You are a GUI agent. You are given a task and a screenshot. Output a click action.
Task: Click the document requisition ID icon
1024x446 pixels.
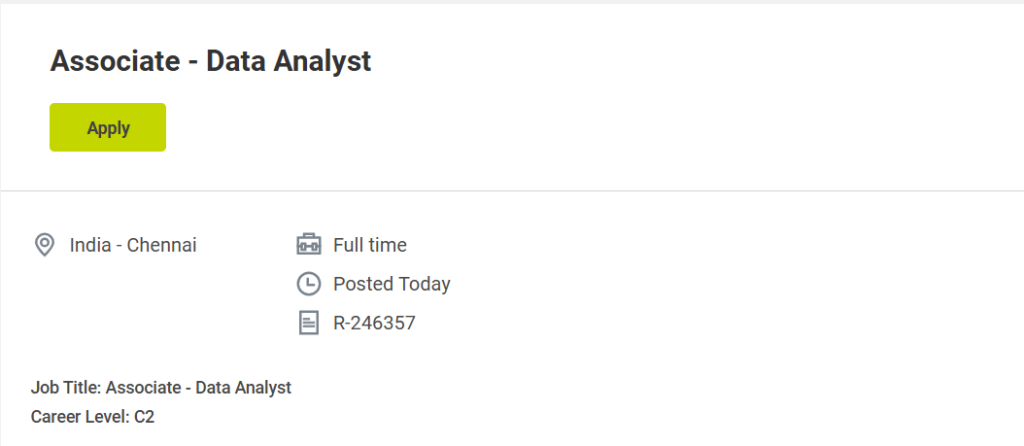(308, 323)
